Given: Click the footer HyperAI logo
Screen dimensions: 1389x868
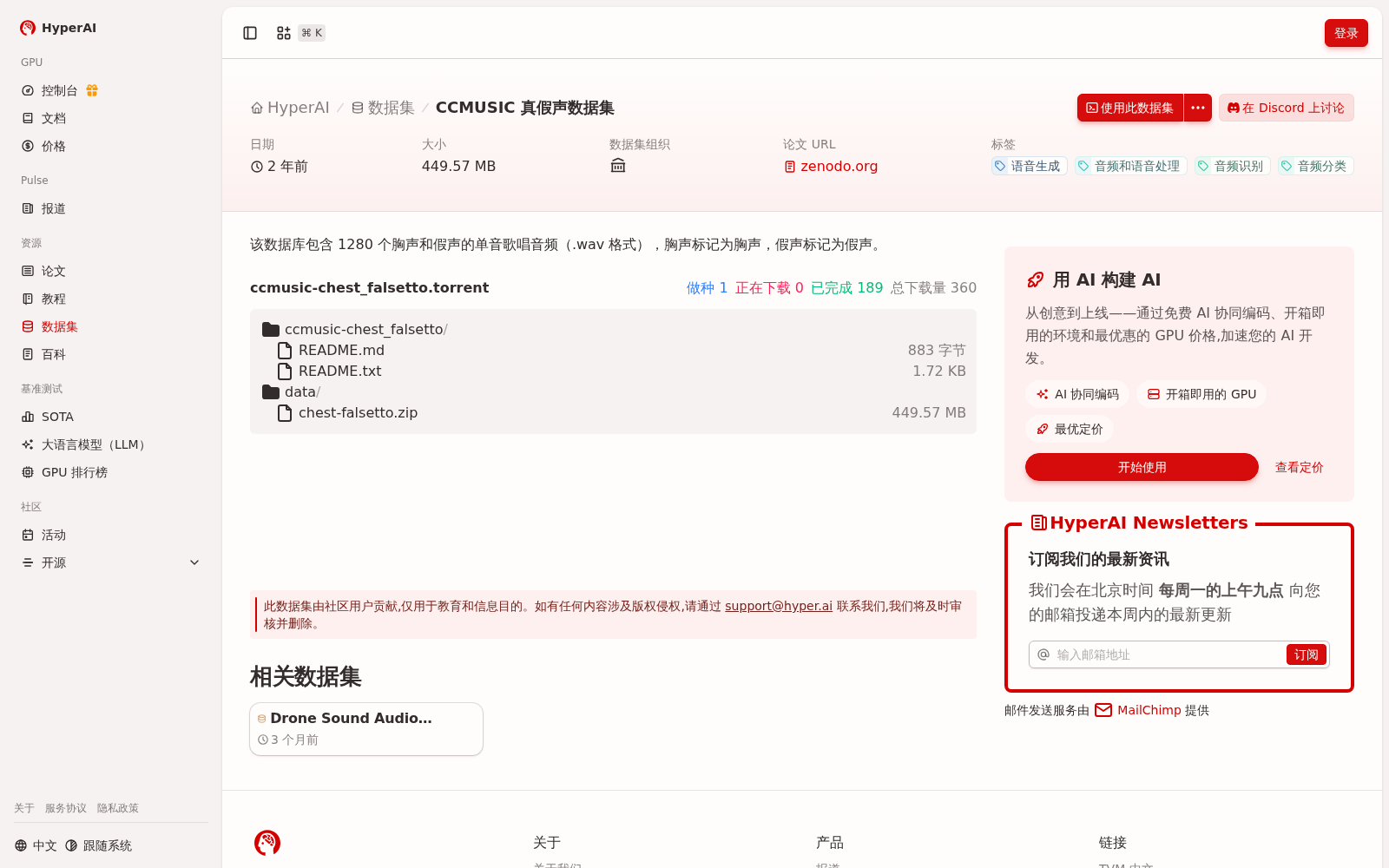Looking at the screenshot, I should point(267,843).
